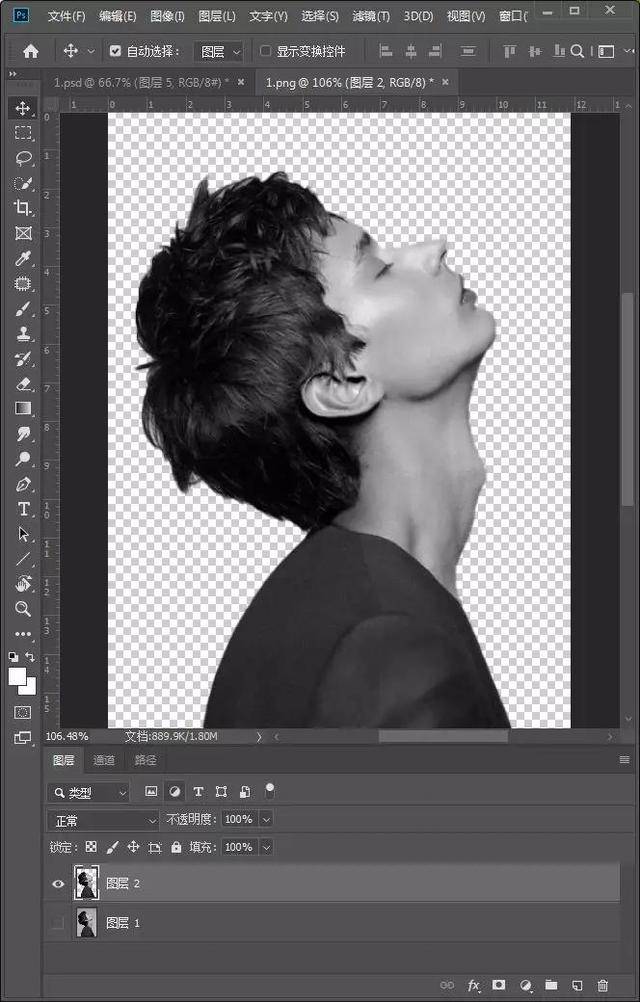The width and height of the screenshot is (640, 1002).
Task: Show 图层 1 by clicking its visibility box
Action: click(58, 923)
